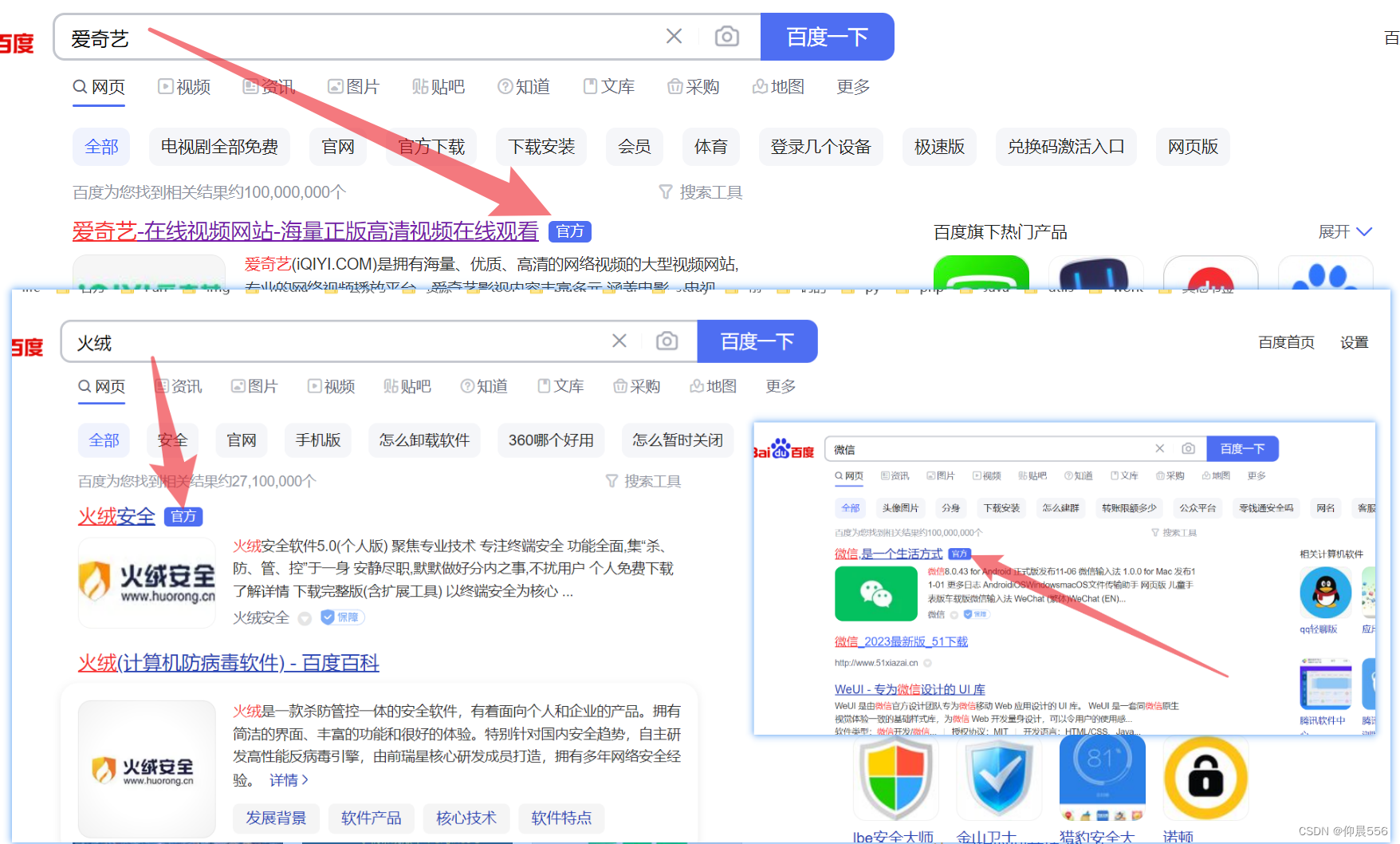This screenshot has height=844, width=1400.
Task: Open 微信_2023最新版_51下载 link
Action: (901, 641)
